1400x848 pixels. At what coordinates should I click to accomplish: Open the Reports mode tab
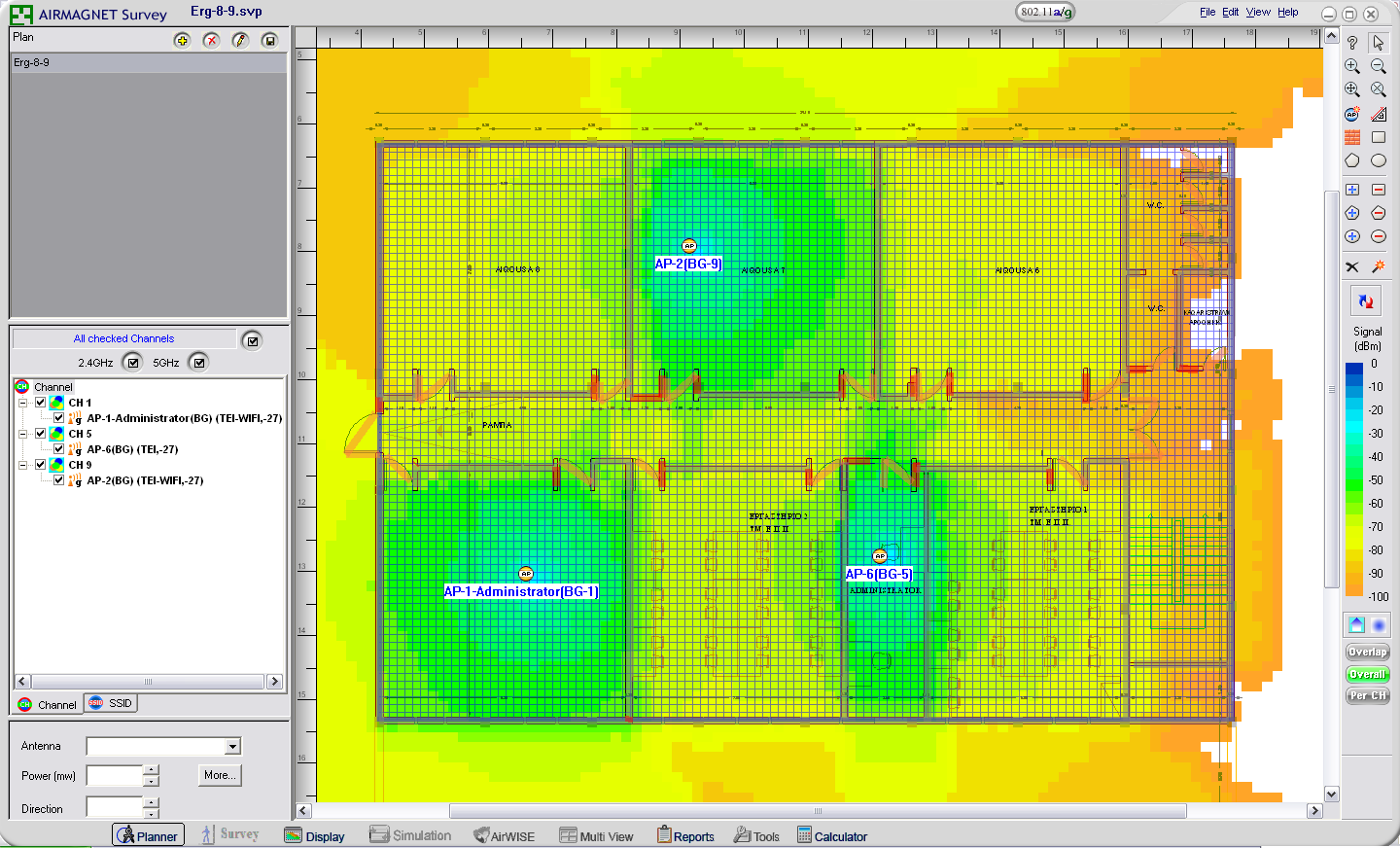685,835
